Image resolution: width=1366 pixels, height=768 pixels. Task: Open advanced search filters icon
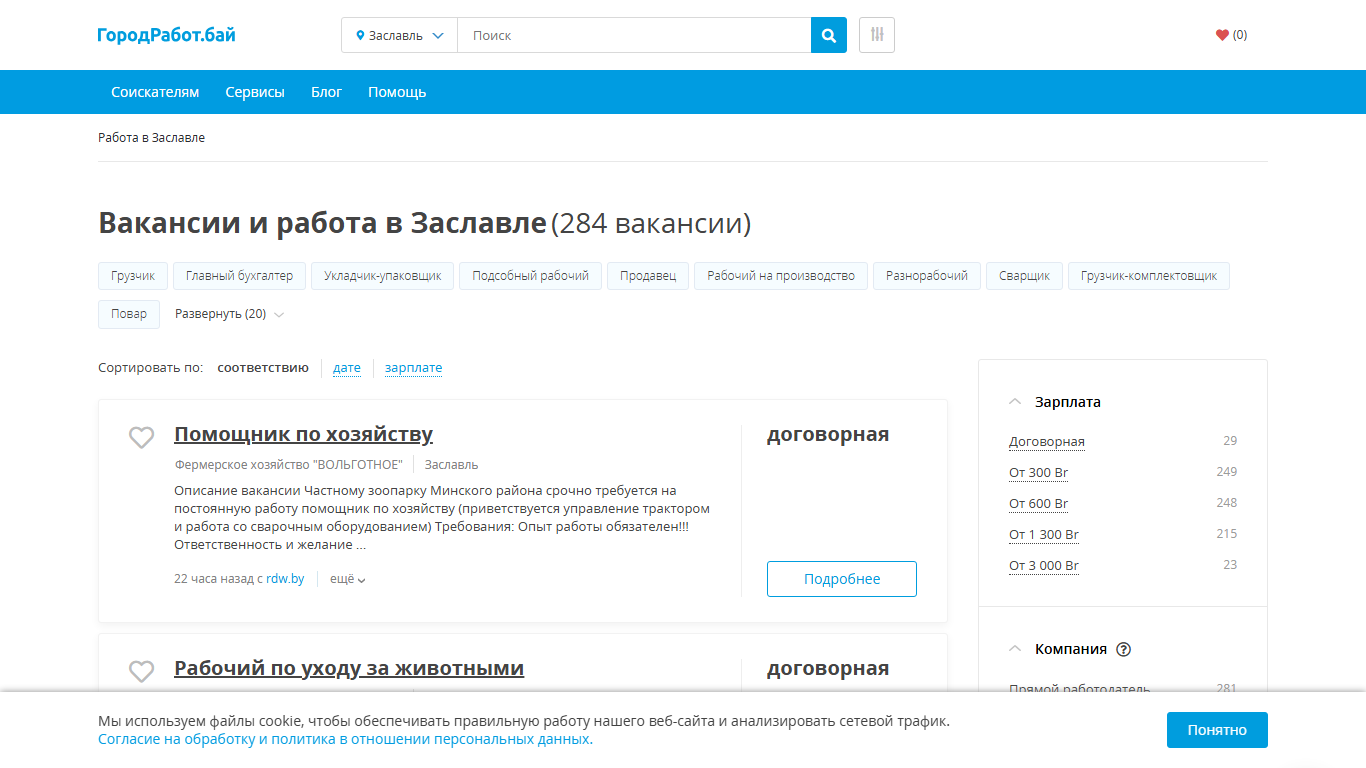[x=877, y=35]
